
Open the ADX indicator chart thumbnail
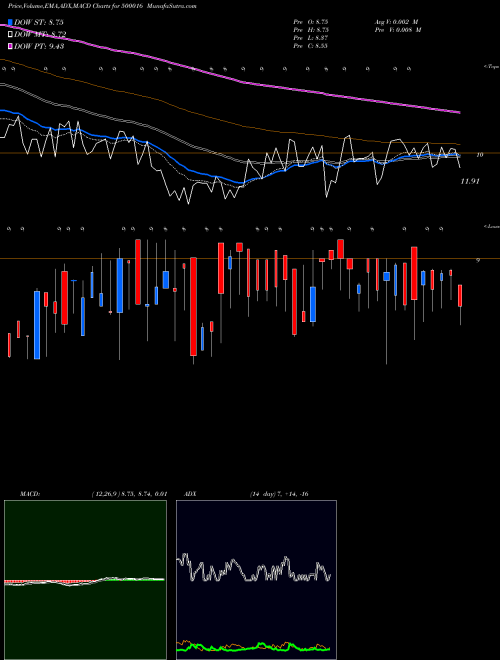pos(256,580)
